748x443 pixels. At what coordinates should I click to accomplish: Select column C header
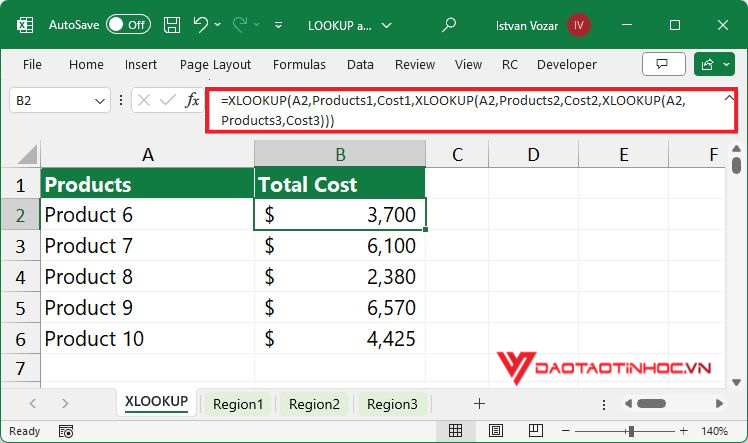click(457, 155)
